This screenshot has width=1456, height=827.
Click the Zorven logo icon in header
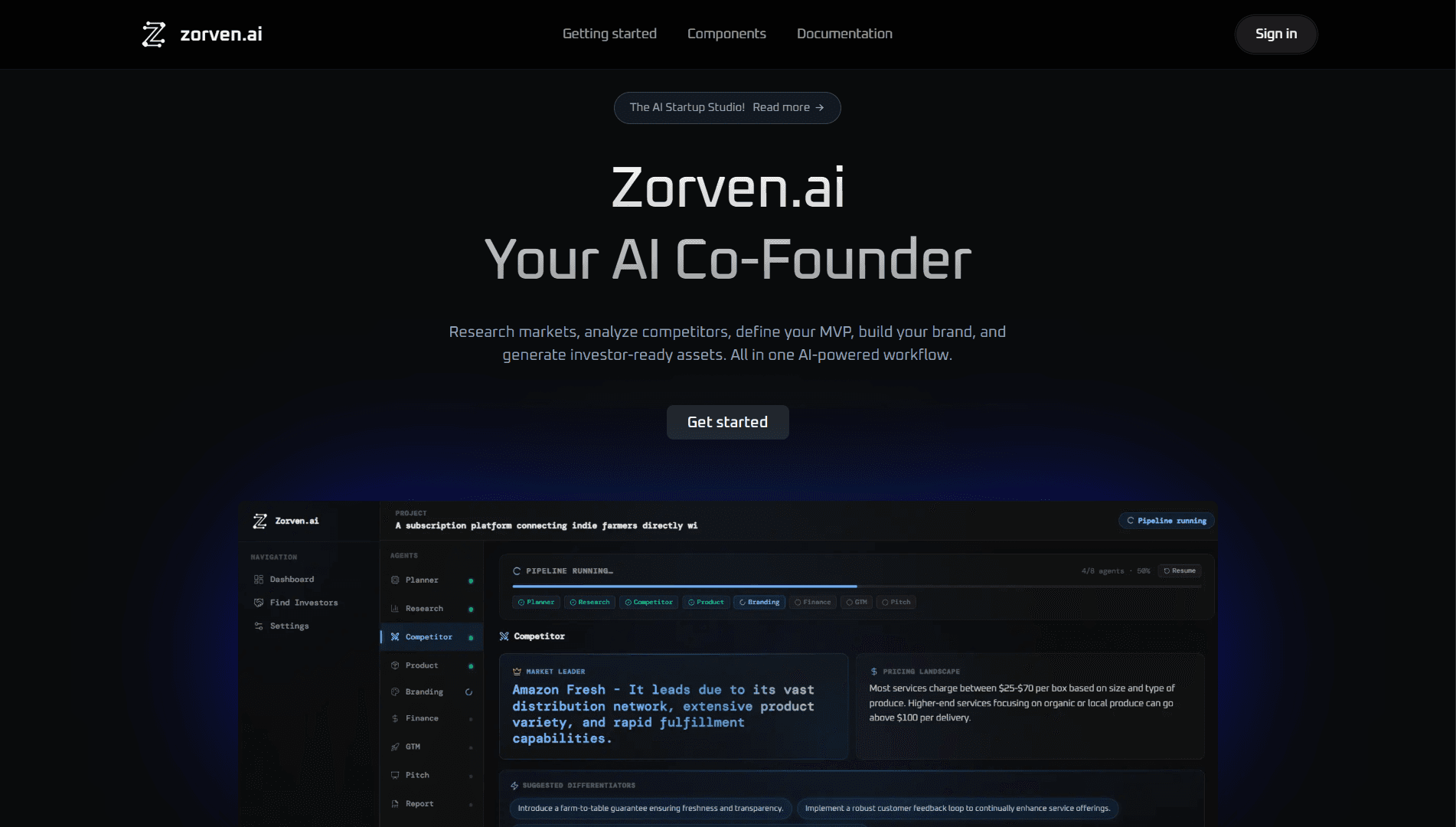click(154, 34)
